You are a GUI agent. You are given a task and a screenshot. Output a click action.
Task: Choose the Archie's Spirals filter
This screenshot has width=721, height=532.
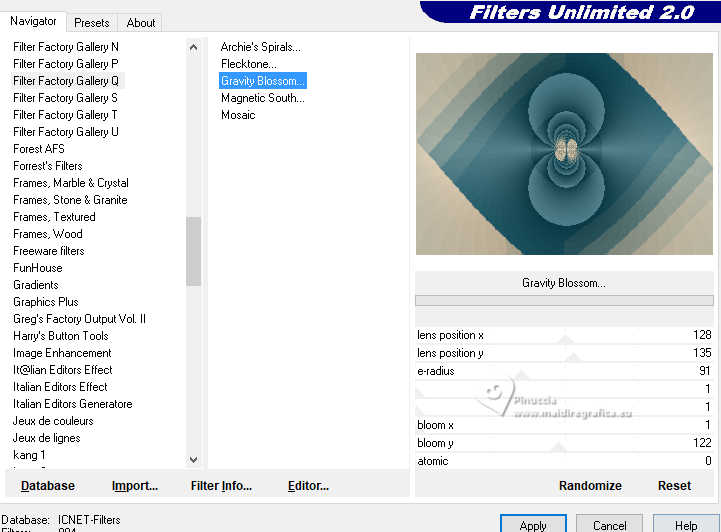click(261, 47)
